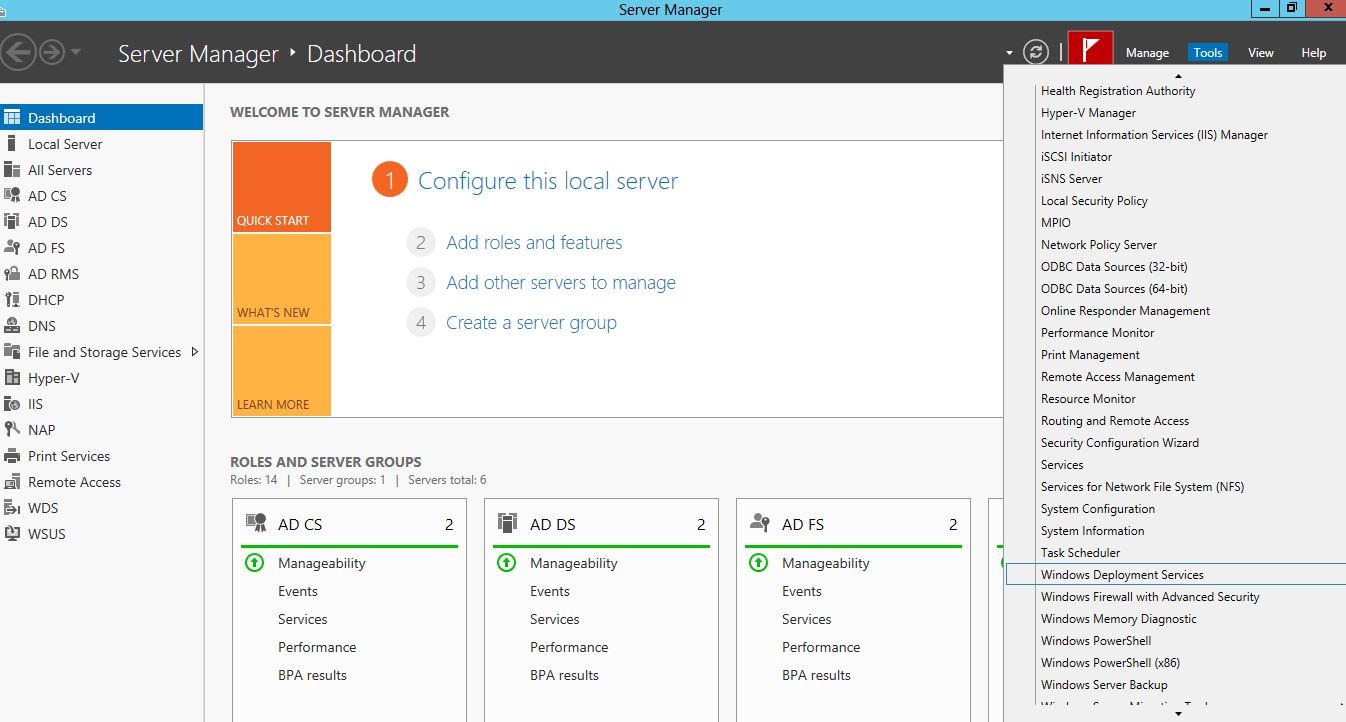Select the QUICK START tile

coord(281,187)
